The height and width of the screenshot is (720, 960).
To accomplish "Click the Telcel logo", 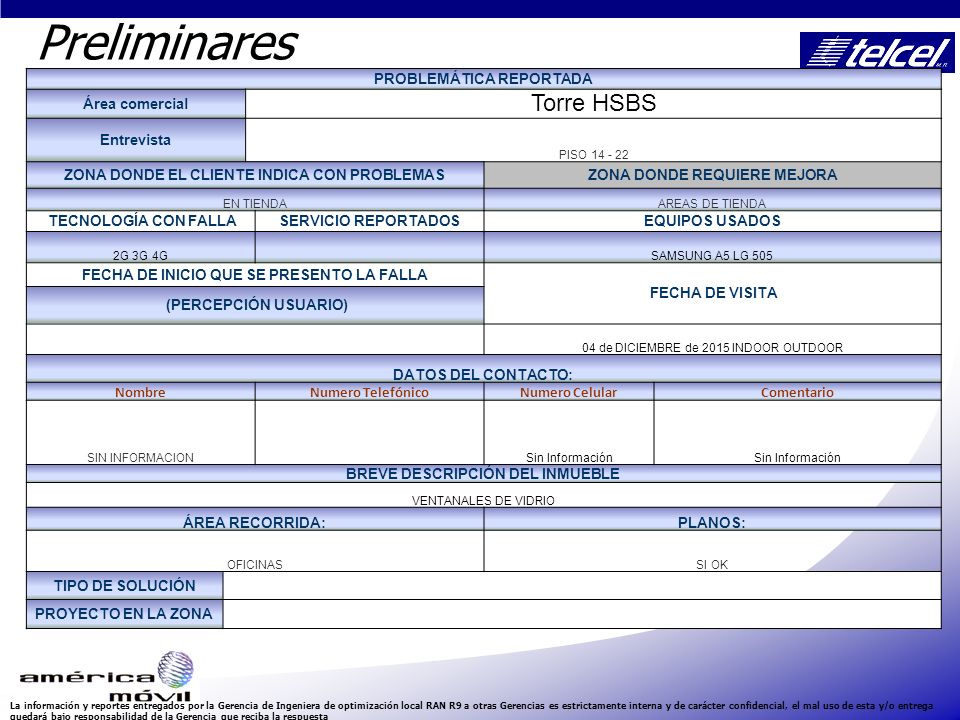I will [876, 51].
